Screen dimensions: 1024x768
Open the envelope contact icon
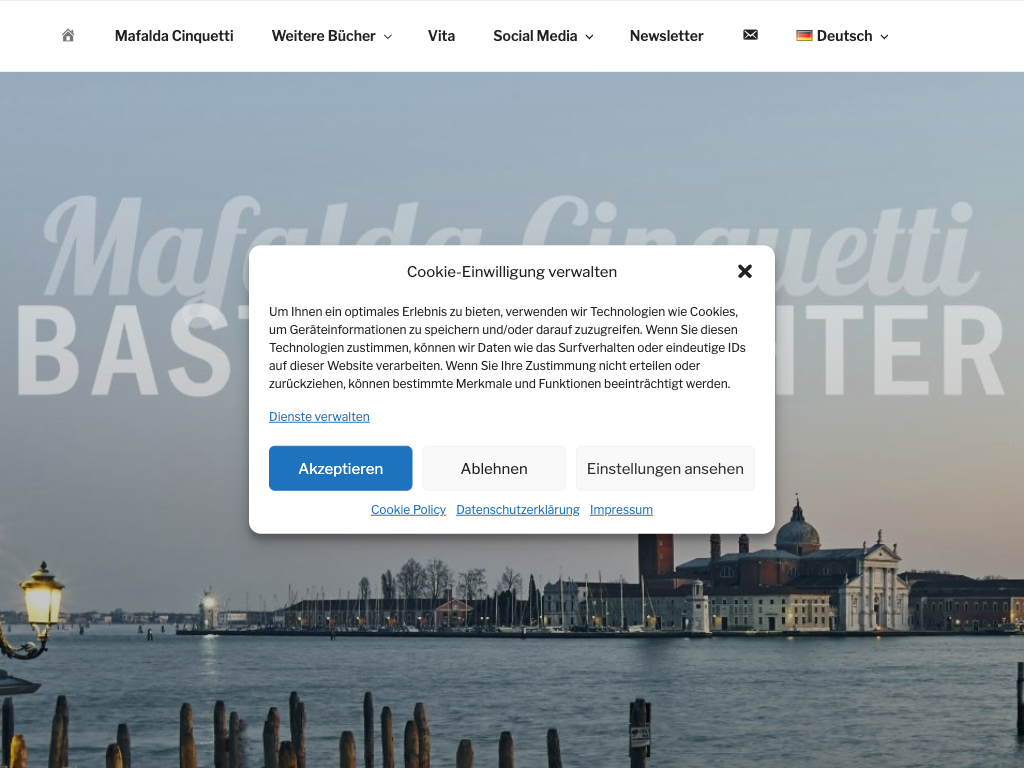pyautogui.click(x=750, y=35)
